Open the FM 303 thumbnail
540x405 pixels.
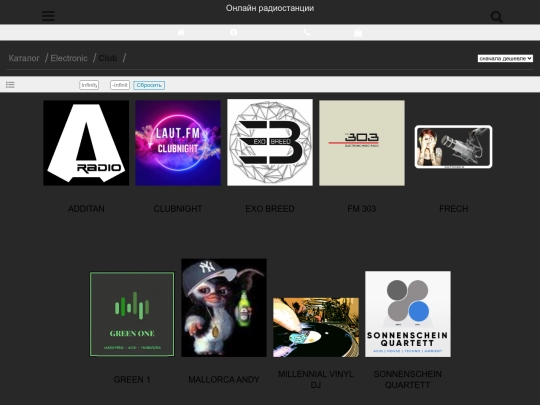(x=362, y=143)
